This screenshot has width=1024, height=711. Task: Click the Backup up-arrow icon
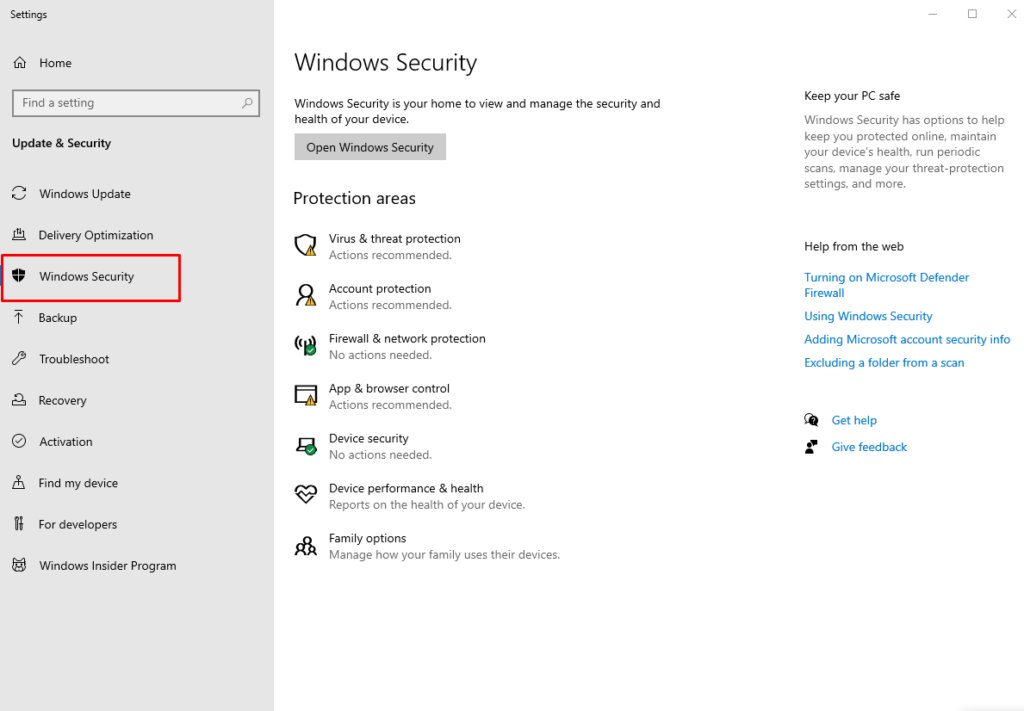[18, 317]
